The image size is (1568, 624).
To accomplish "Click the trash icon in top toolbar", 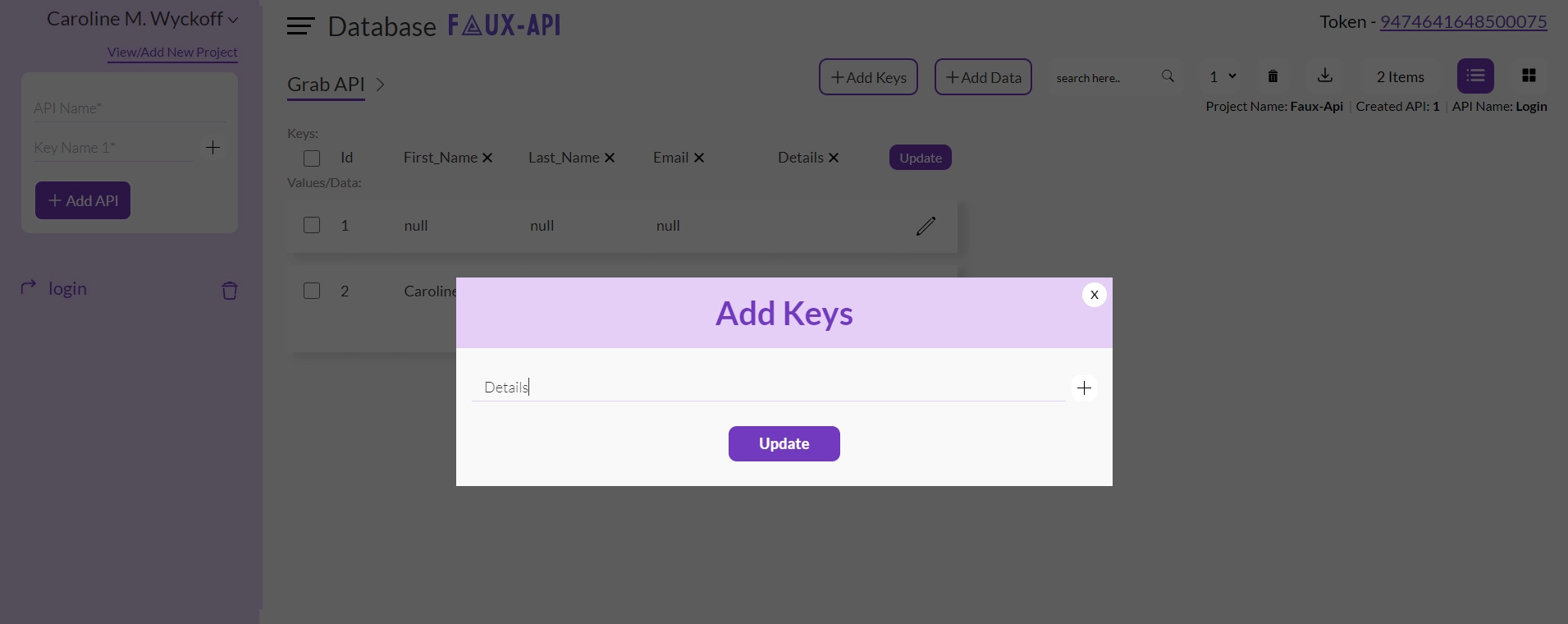I will 1273,76.
